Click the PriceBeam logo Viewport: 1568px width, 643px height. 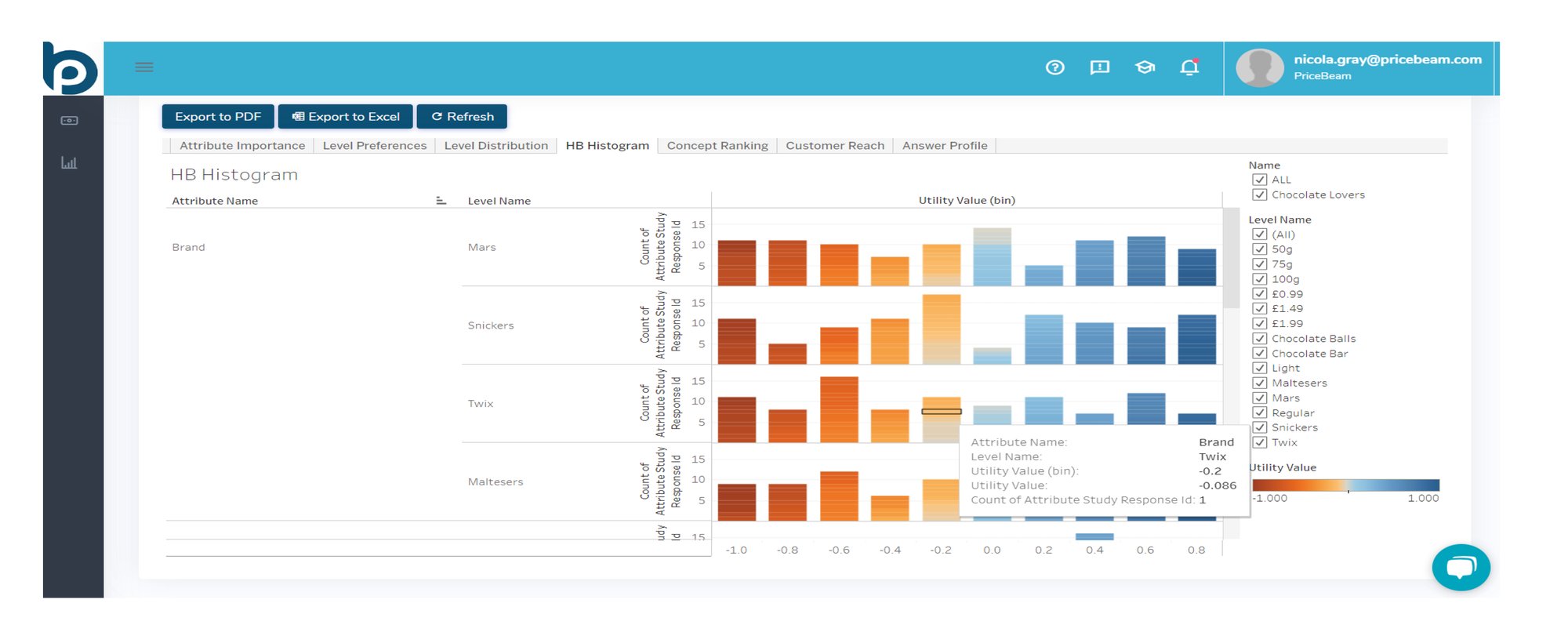pos(71,69)
